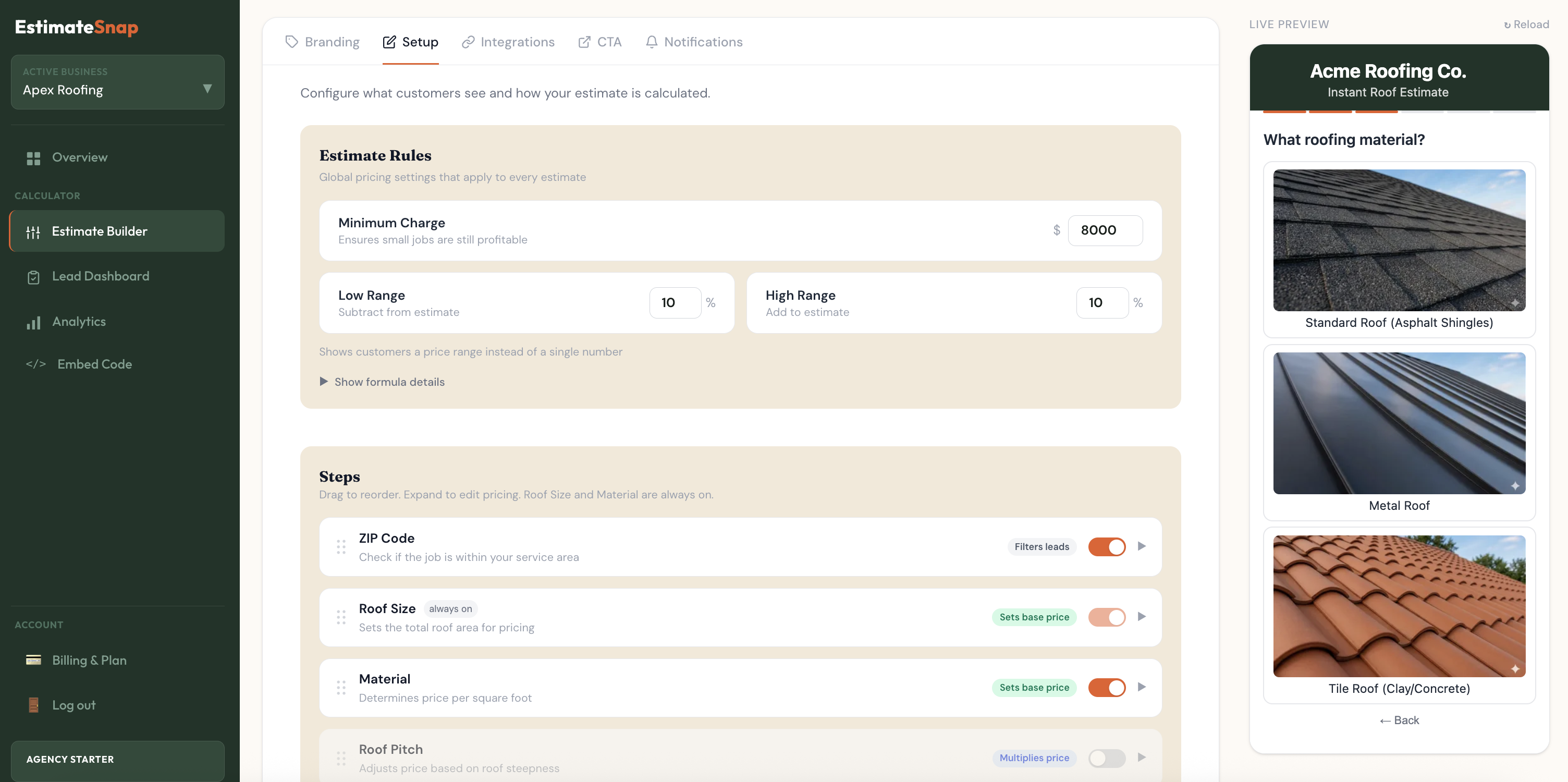The width and height of the screenshot is (1568, 782).
Task: Click the Estimate Builder sliders icon
Action: coord(33,231)
